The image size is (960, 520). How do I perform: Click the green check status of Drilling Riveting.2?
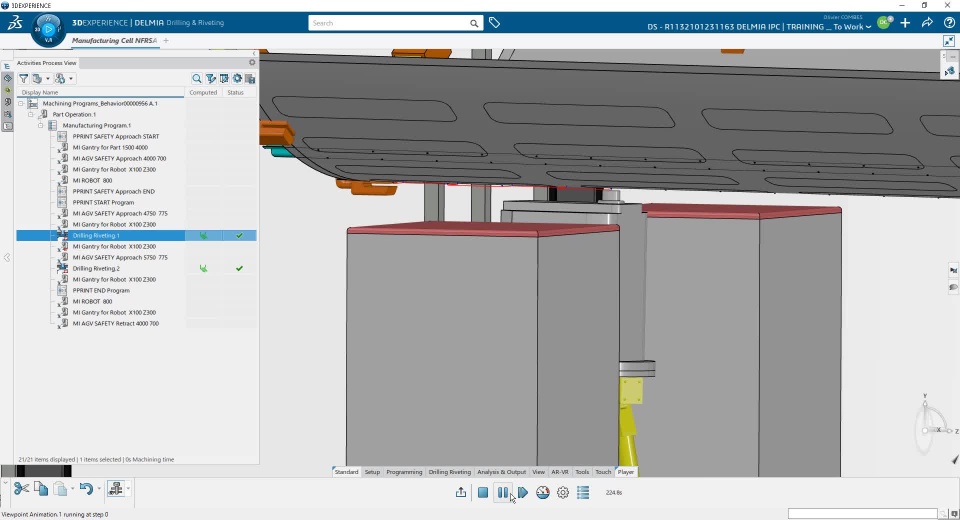click(239, 268)
